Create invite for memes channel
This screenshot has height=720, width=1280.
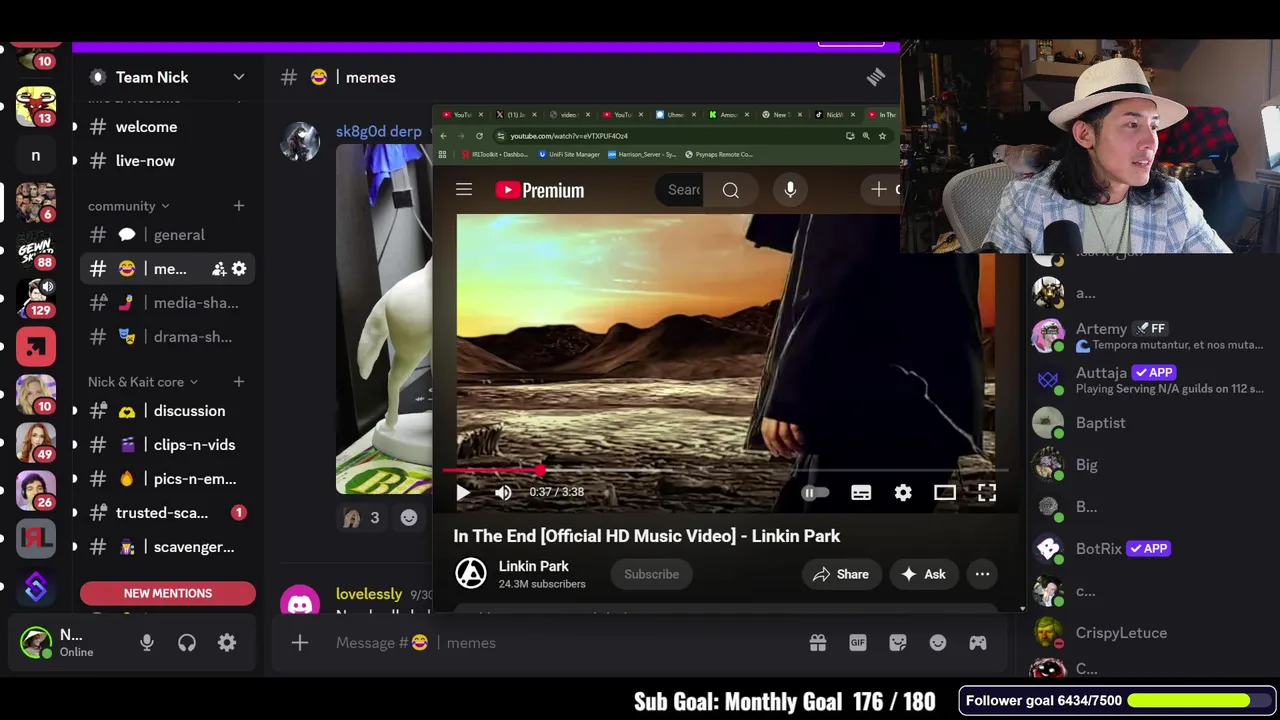219,269
